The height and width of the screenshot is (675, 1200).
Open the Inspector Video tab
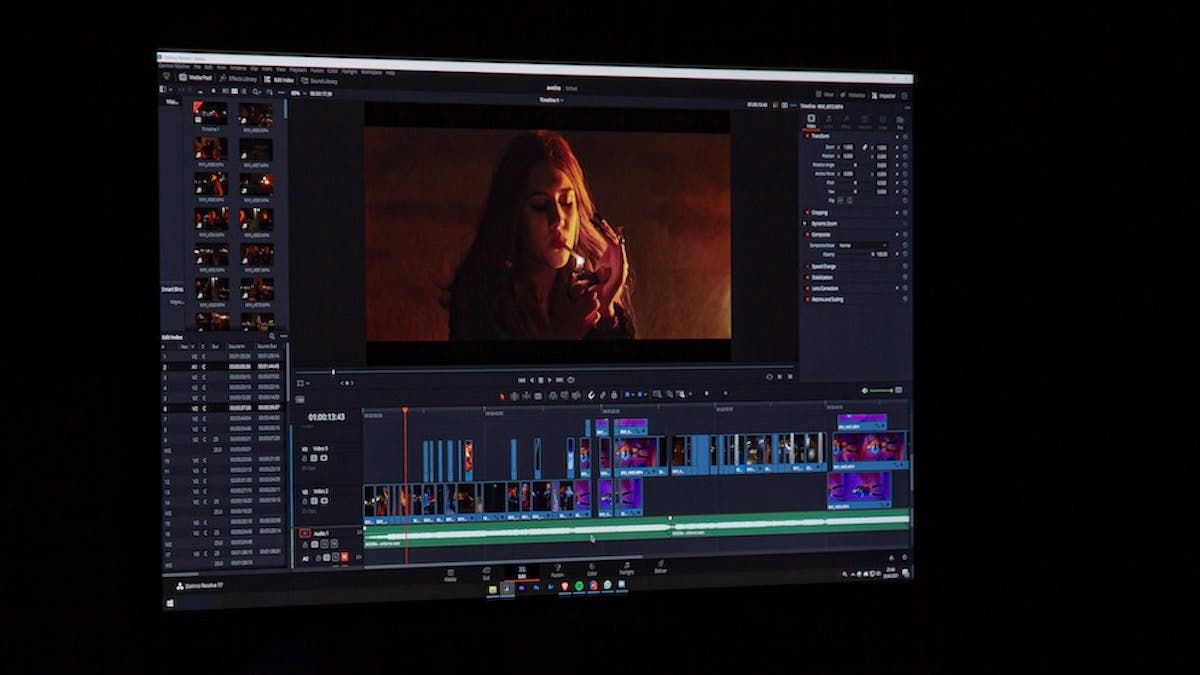(x=811, y=121)
